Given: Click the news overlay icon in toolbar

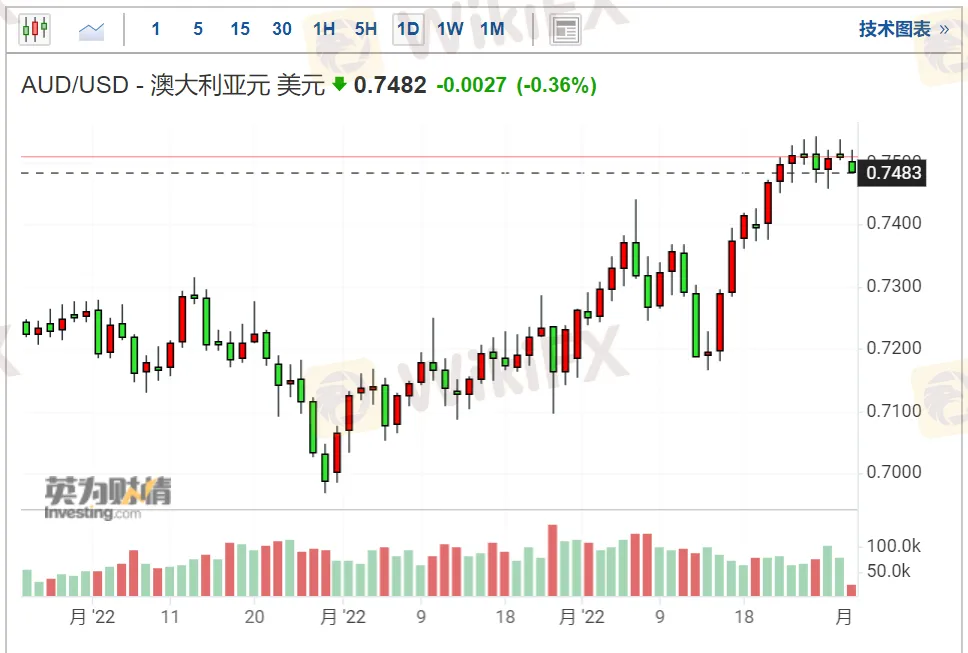Looking at the screenshot, I should [x=566, y=30].
